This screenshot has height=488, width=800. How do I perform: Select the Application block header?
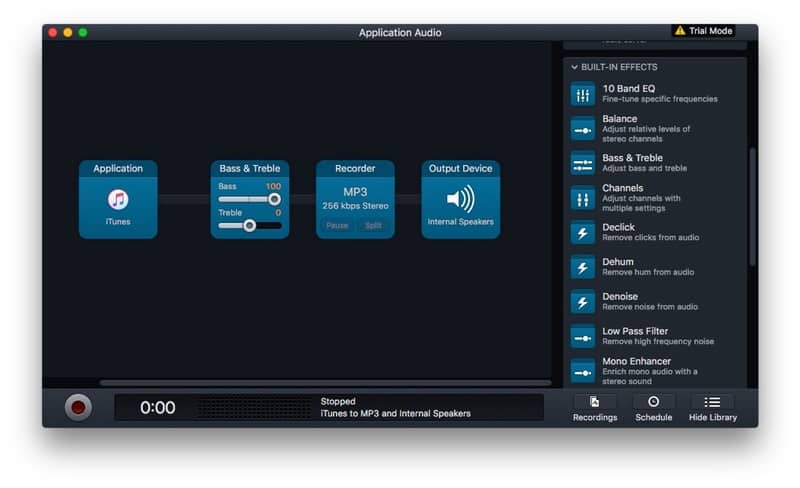pos(118,168)
